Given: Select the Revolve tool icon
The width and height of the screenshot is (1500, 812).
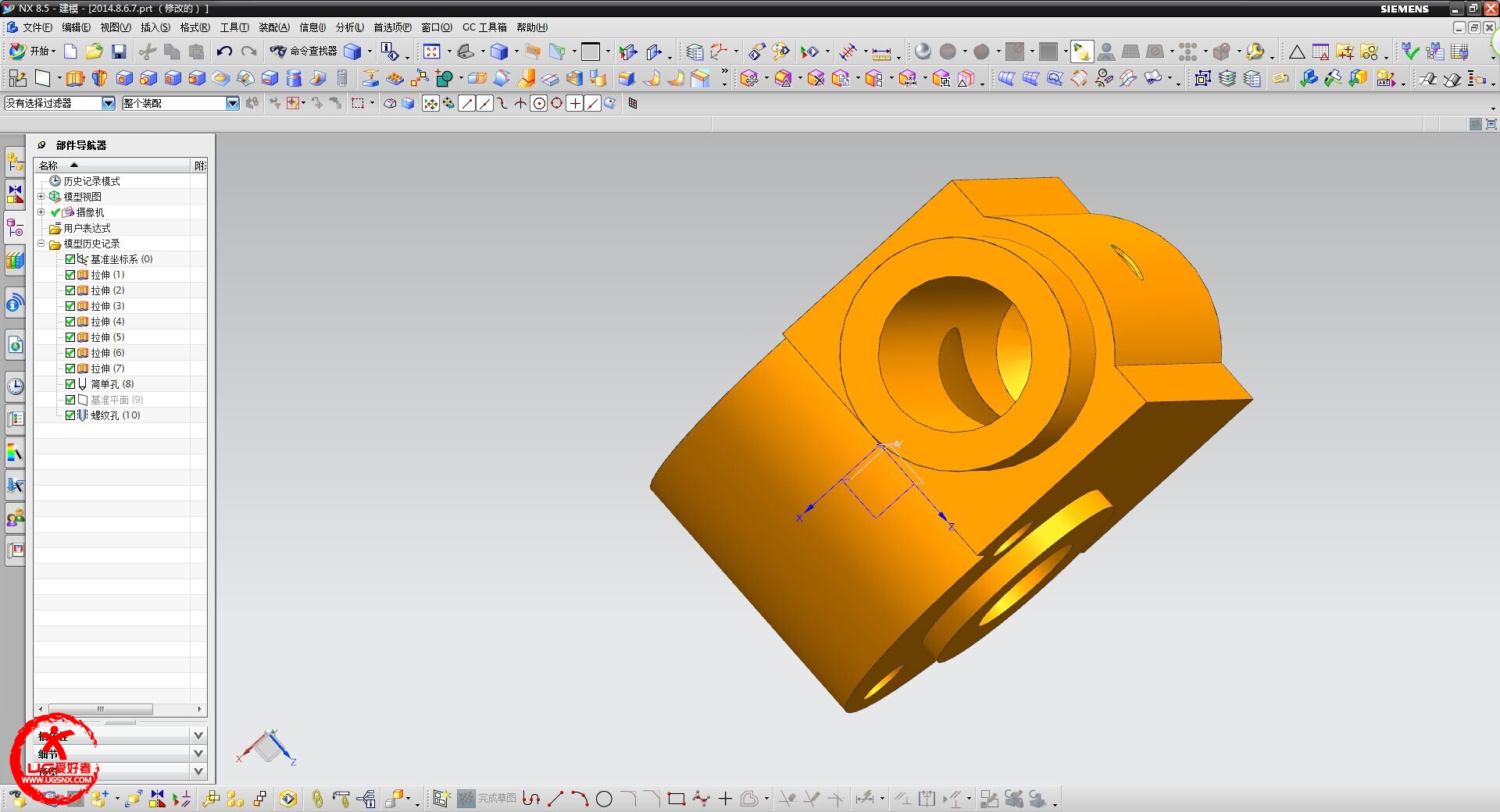Looking at the screenshot, I should pyautogui.click(x=99, y=78).
